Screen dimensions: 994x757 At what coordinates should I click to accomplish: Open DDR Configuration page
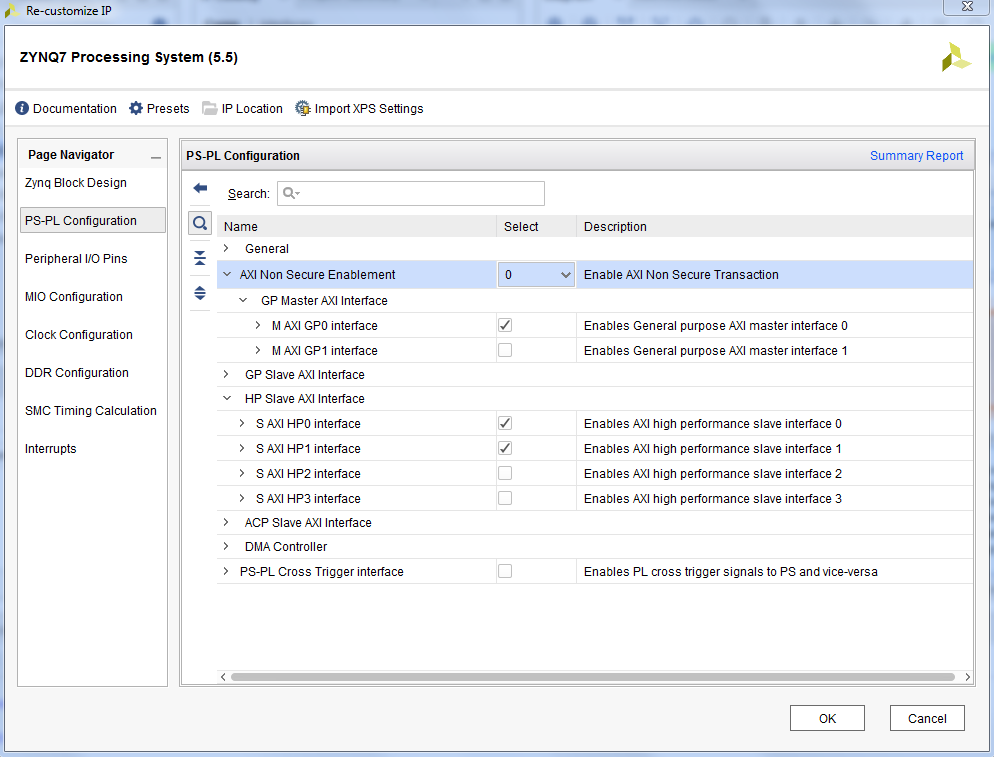point(77,373)
